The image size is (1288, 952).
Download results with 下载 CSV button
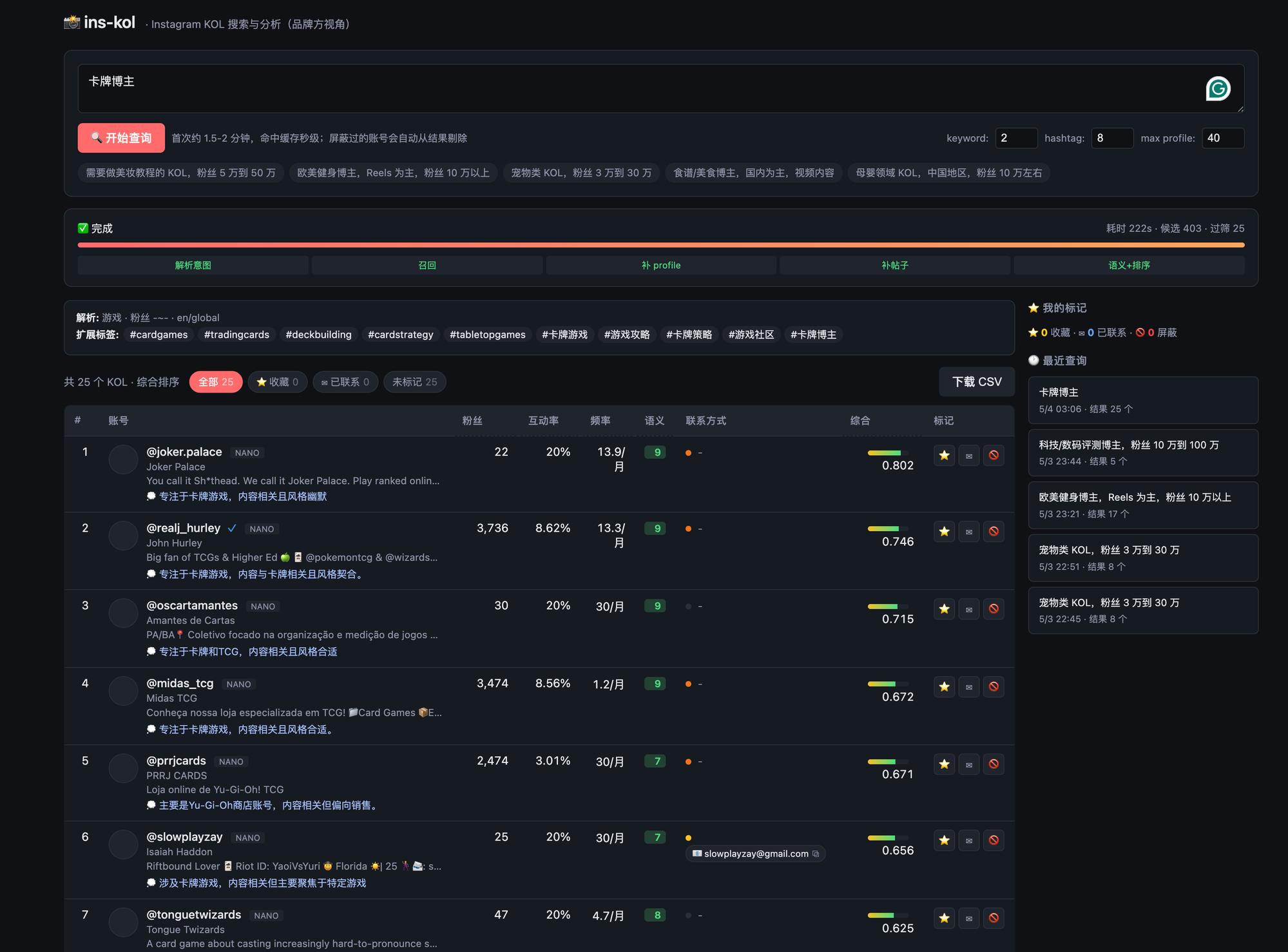(x=977, y=382)
